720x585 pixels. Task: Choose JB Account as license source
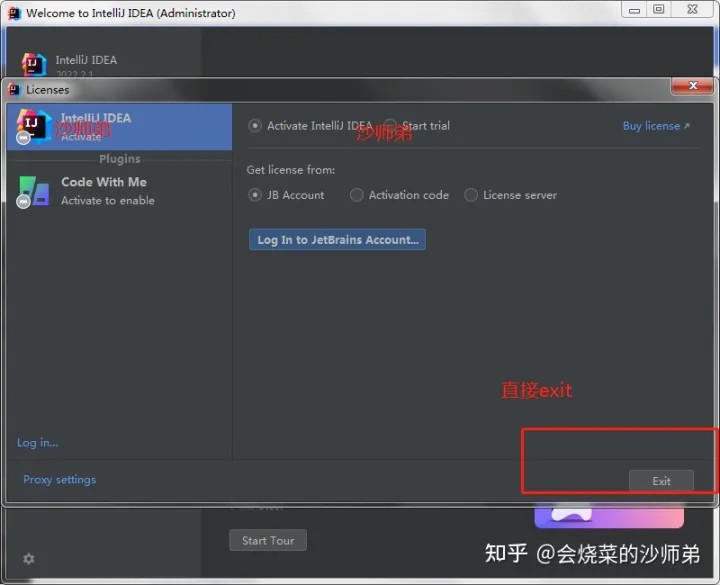tap(255, 195)
